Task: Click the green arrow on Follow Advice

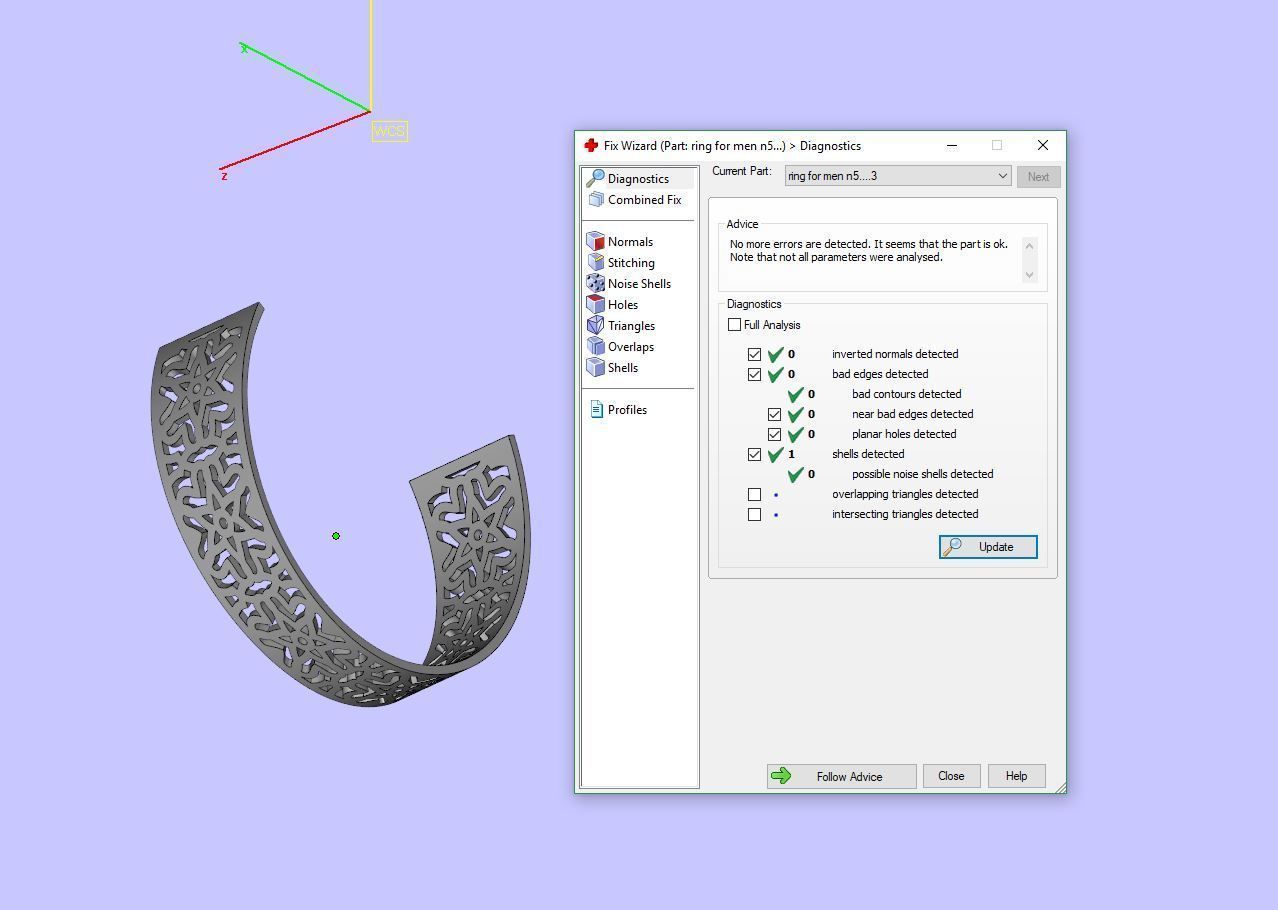Action: tap(782, 776)
